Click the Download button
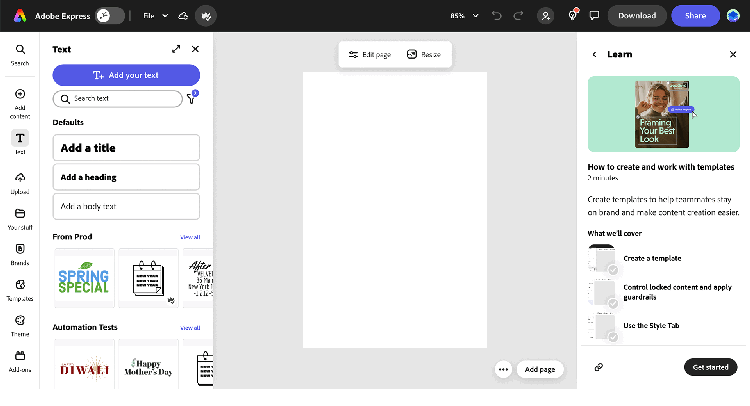Image resolution: width=750 pixels, height=406 pixels. 637,16
